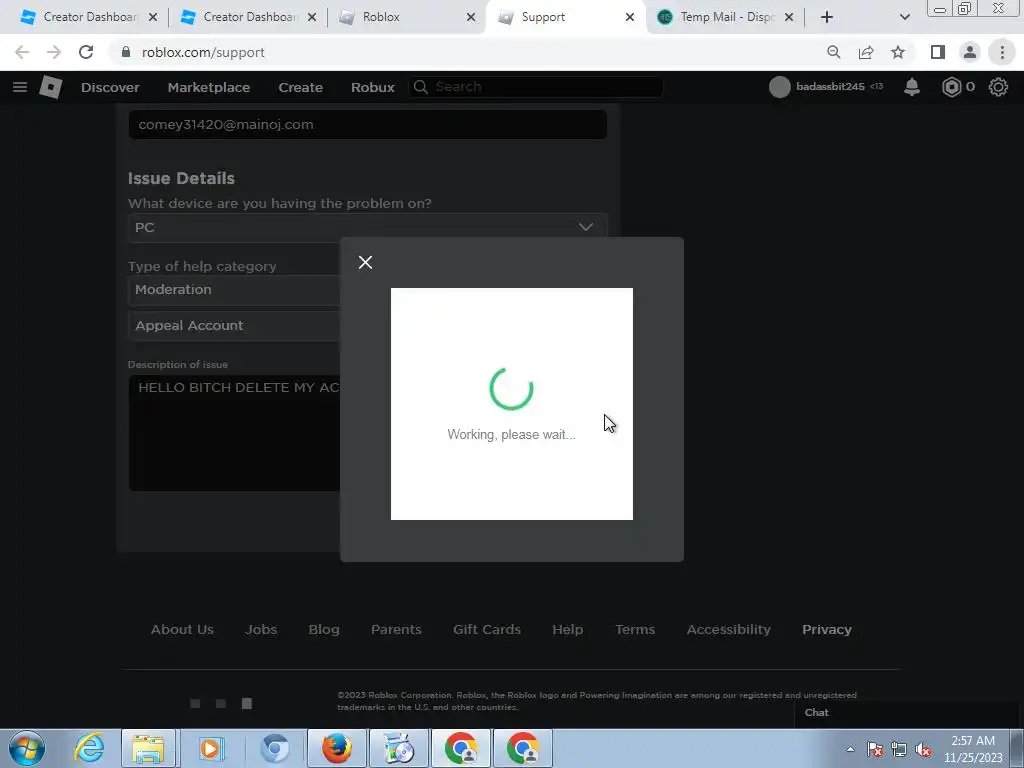Open the settings gear icon
Image resolution: width=1024 pixels, height=768 pixels.
tap(998, 87)
